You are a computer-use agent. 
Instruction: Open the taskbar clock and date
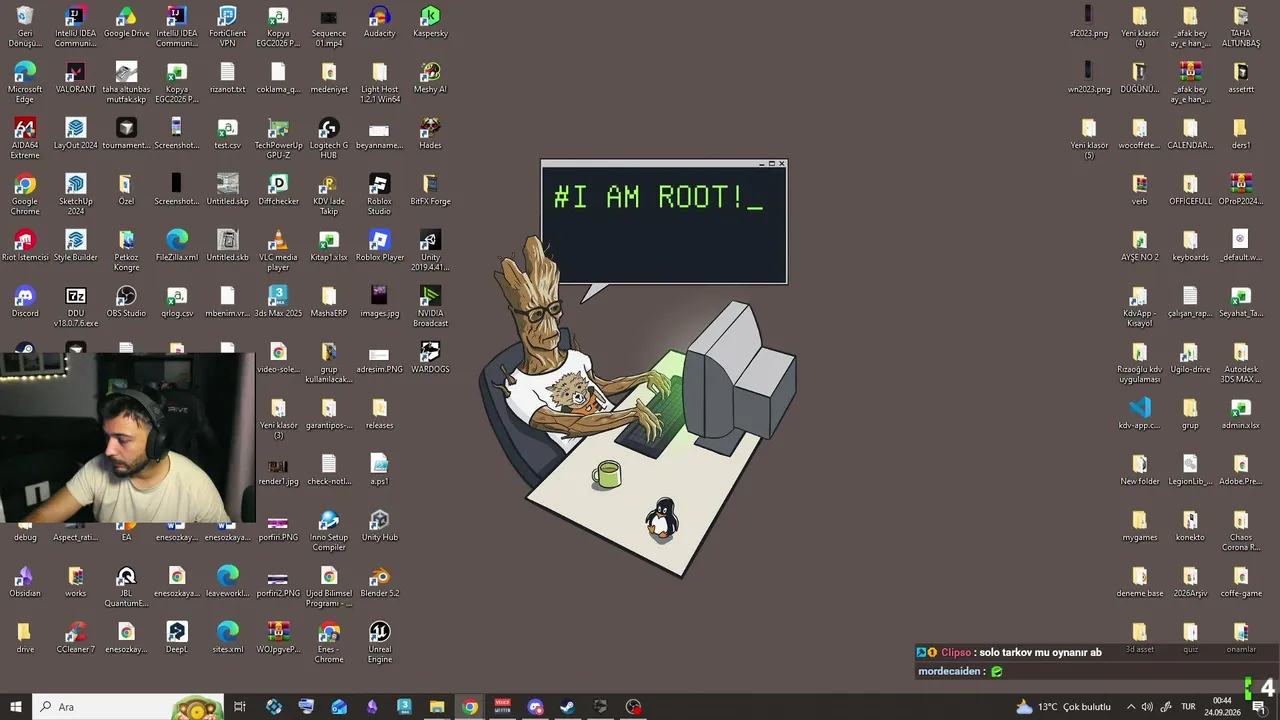pos(1222,707)
